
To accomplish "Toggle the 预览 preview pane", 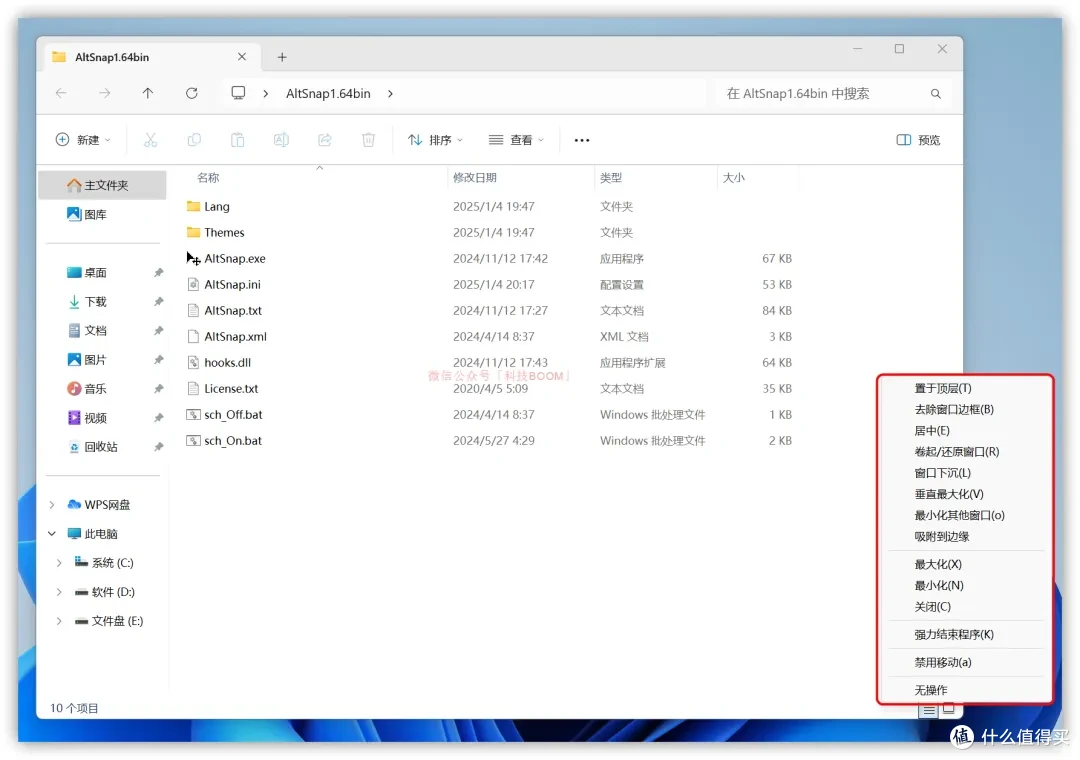I will click(918, 140).
